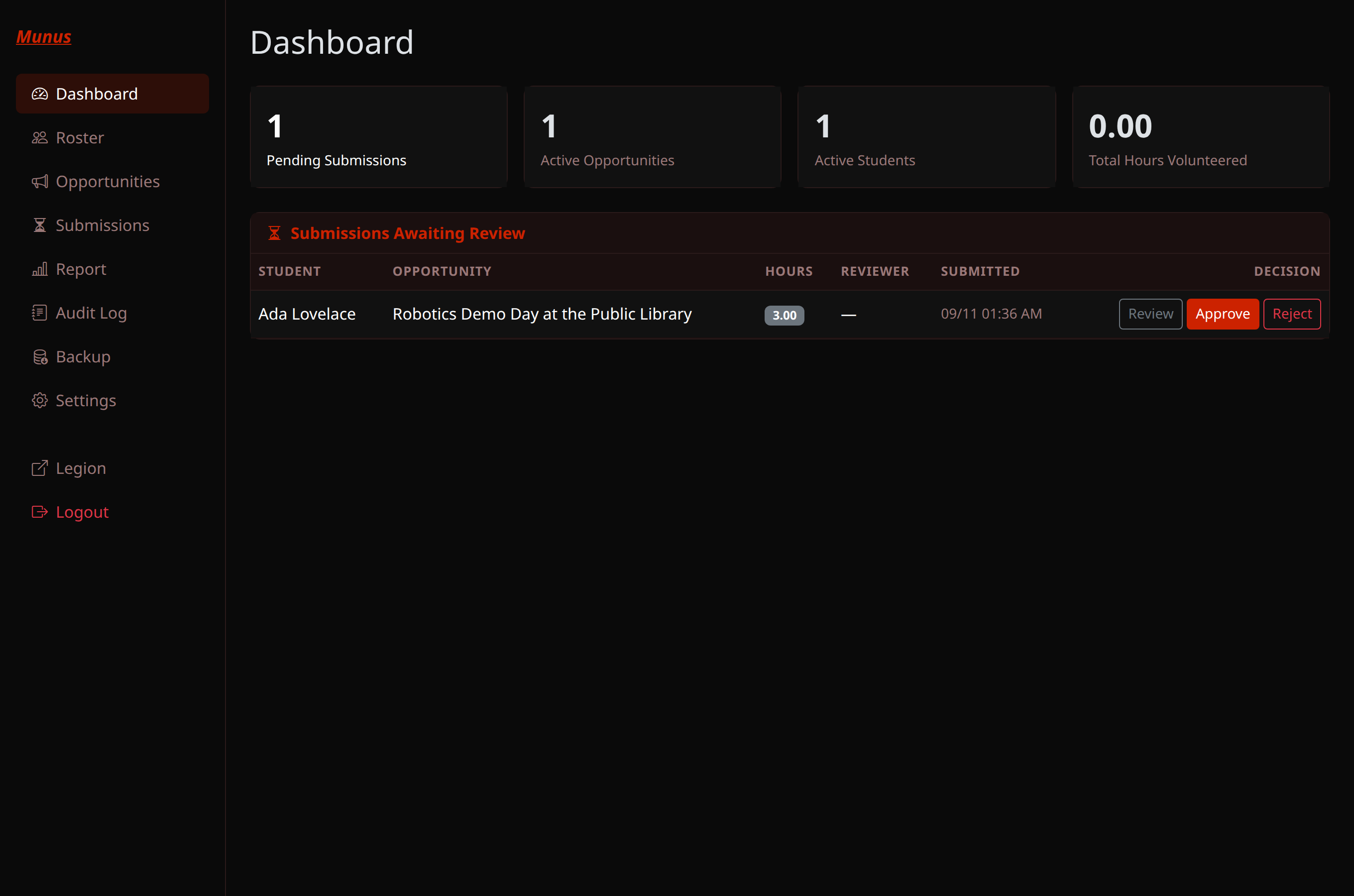
Task: Open the Opportunities section
Action: pos(113,182)
